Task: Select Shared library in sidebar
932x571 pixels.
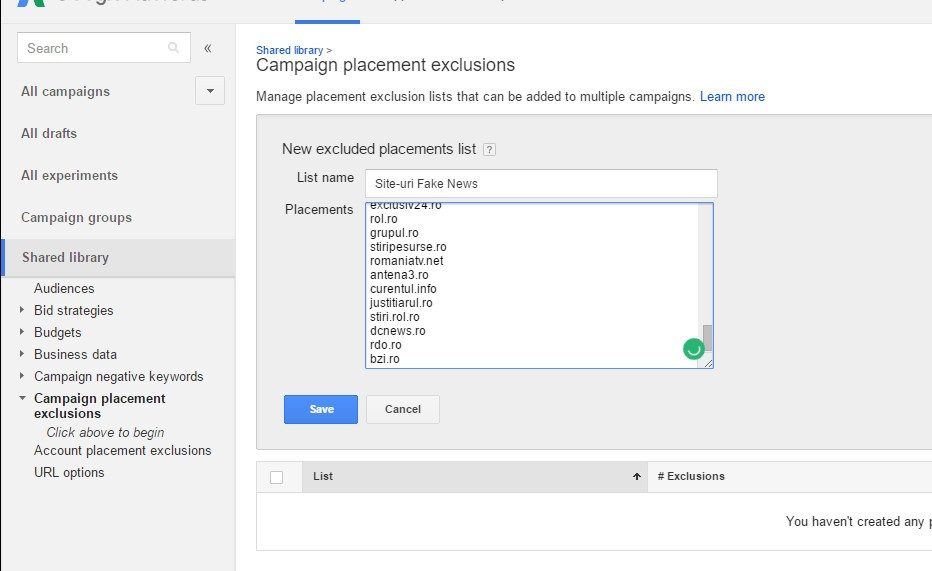Action: [119, 258]
